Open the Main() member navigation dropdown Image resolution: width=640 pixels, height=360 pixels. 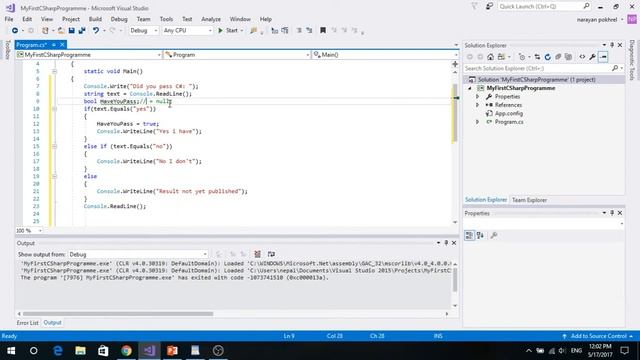tap(385, 55)
